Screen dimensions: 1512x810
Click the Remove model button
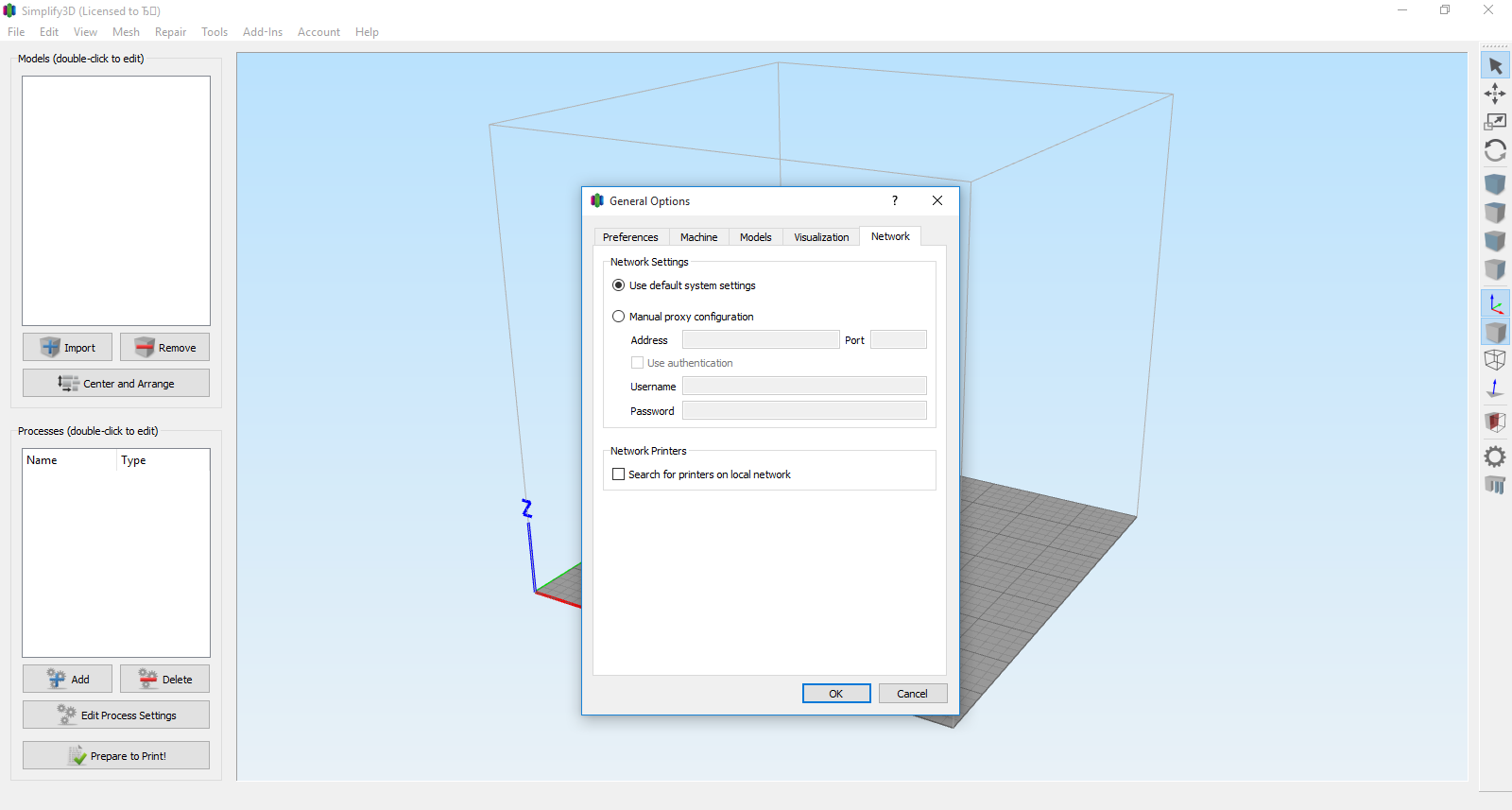[164, 347]
